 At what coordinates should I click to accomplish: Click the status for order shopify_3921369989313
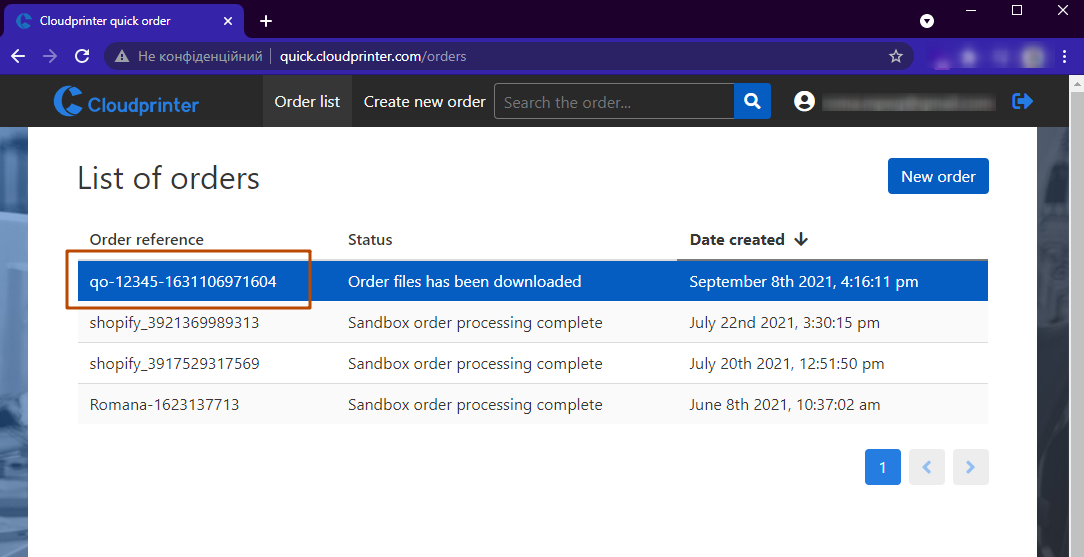point(475,323)
